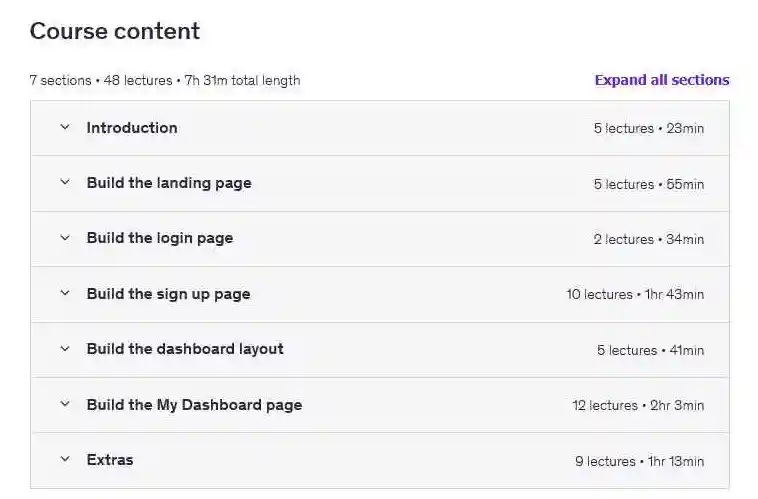The image size is (758, 499).
Task: Expand the Build the dashboard layout title
Action: pyautogui.click(x=185, y=349)
